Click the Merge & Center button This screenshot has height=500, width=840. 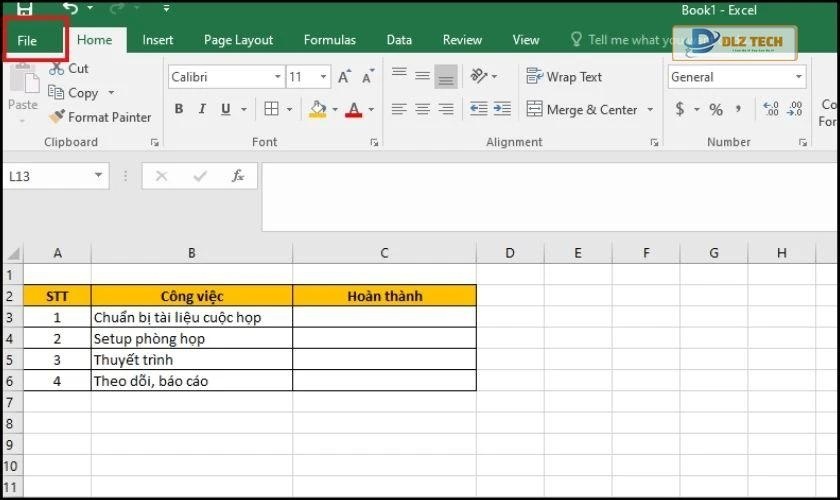pyautogui.click(x=590, y=110)
